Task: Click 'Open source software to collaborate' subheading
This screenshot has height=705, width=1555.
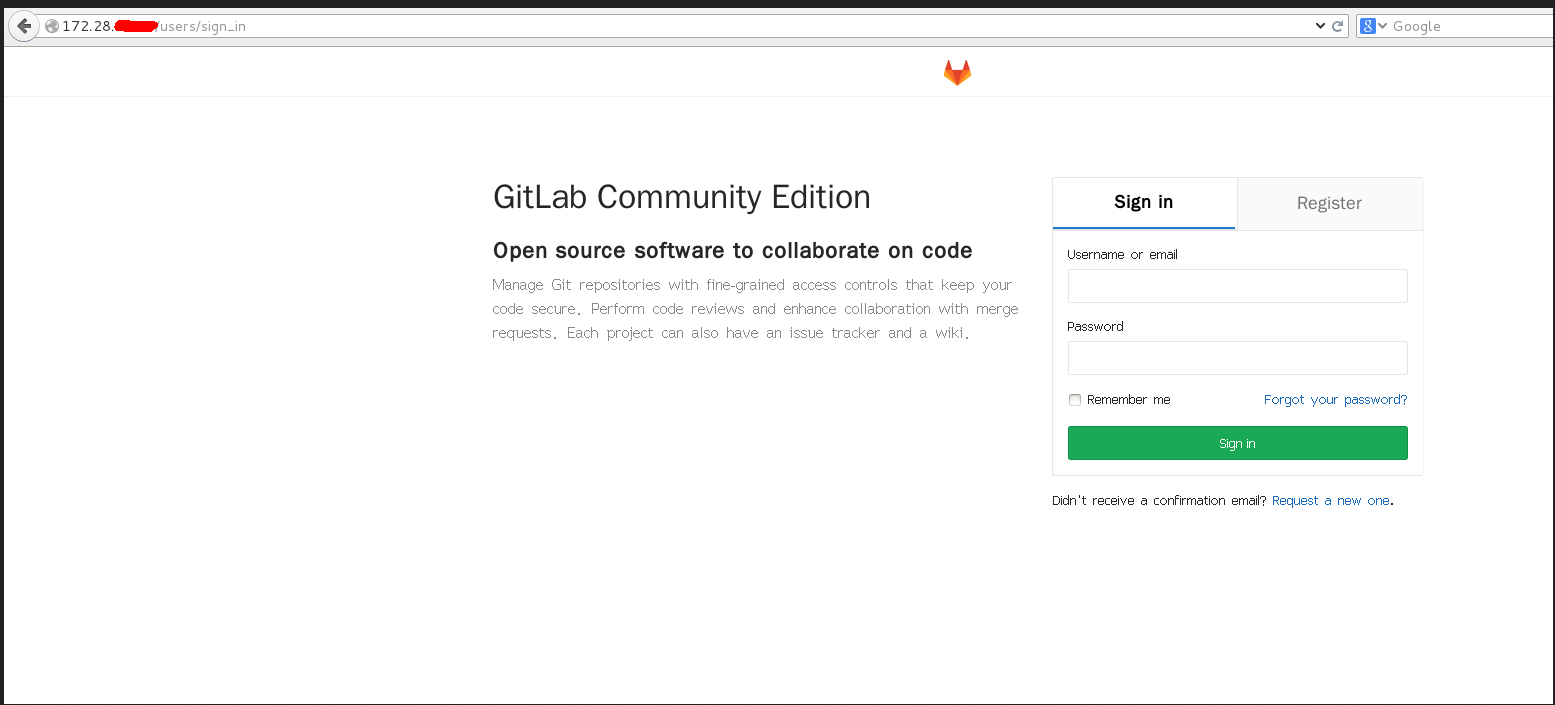Action: click(733, 250)
